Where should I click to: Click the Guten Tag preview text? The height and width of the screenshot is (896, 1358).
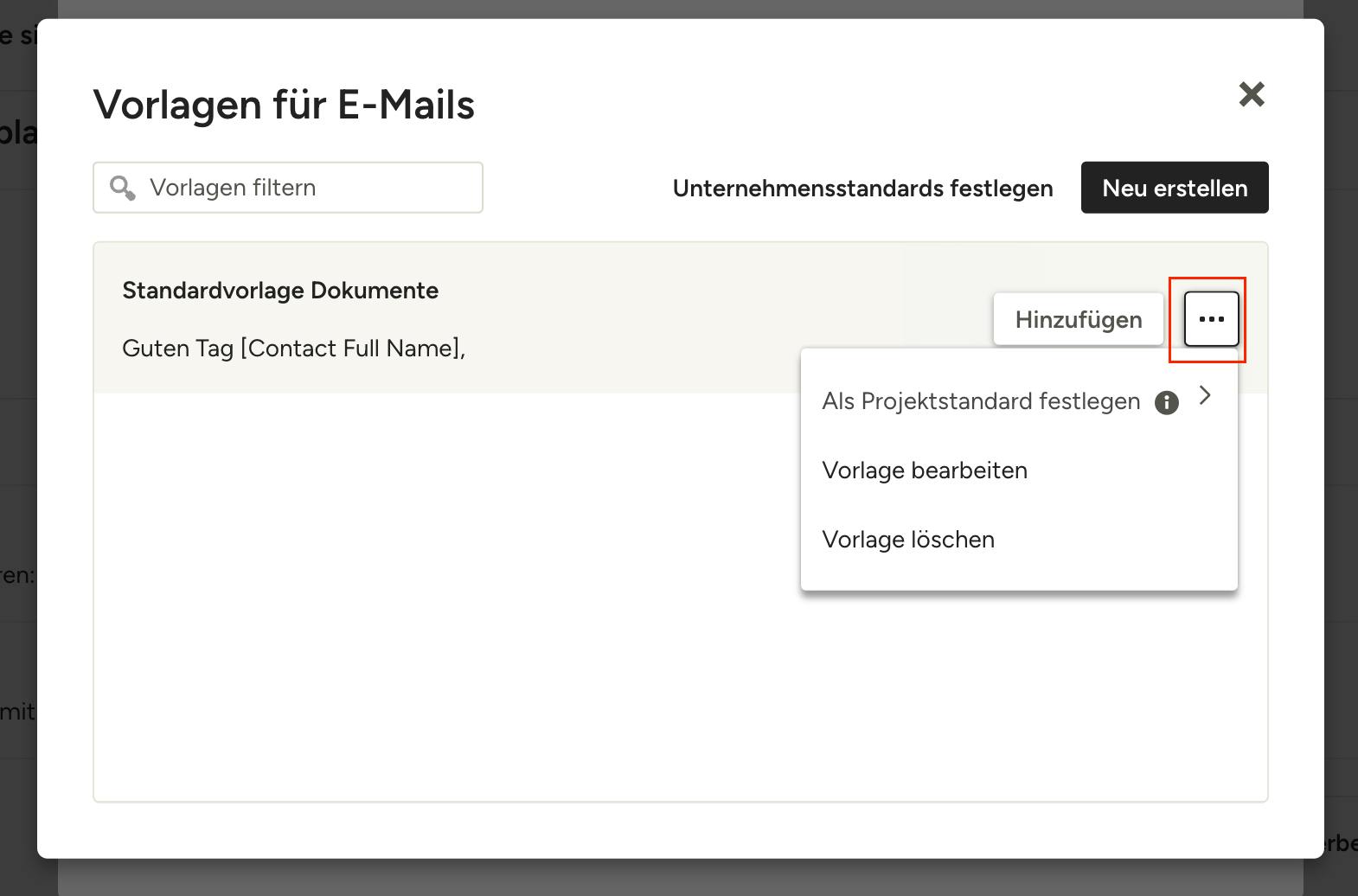coord(177,349)
